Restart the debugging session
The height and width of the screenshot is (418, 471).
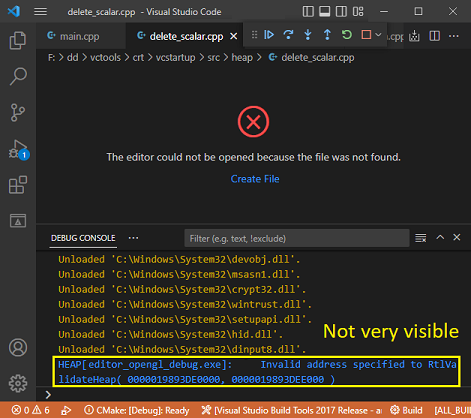pyautogui.click(x=347, y=35)
